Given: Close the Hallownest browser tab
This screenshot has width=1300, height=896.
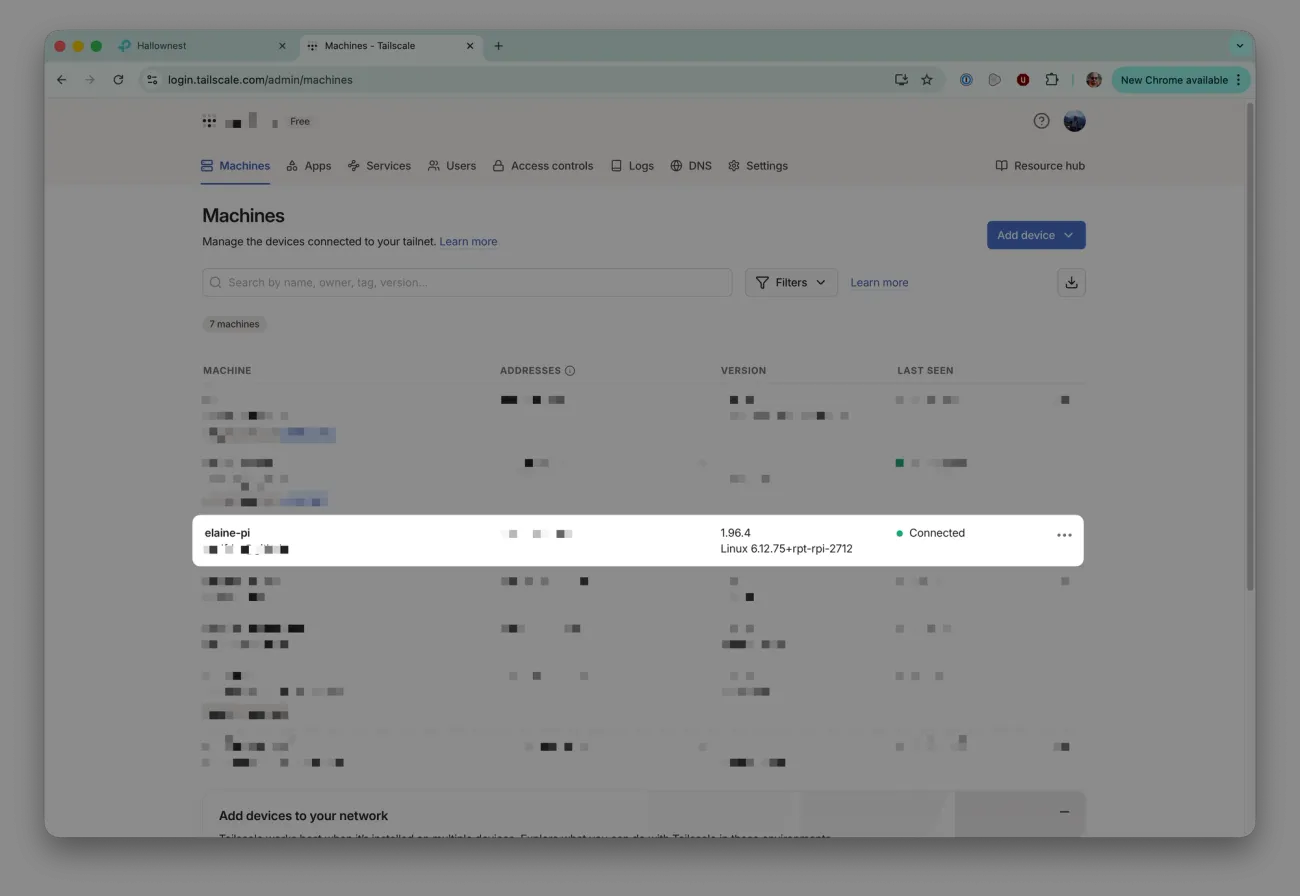Looking at the screenshot, I should click(282, 46).
